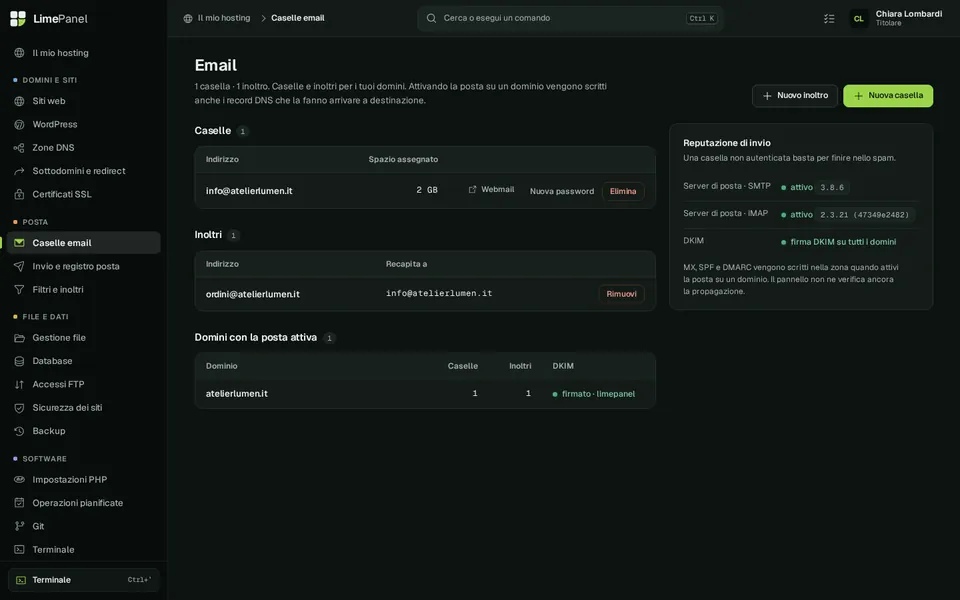Screen dimensions: 960x600
Task: Click the Git branch icon
Action: tap(19, 526)
